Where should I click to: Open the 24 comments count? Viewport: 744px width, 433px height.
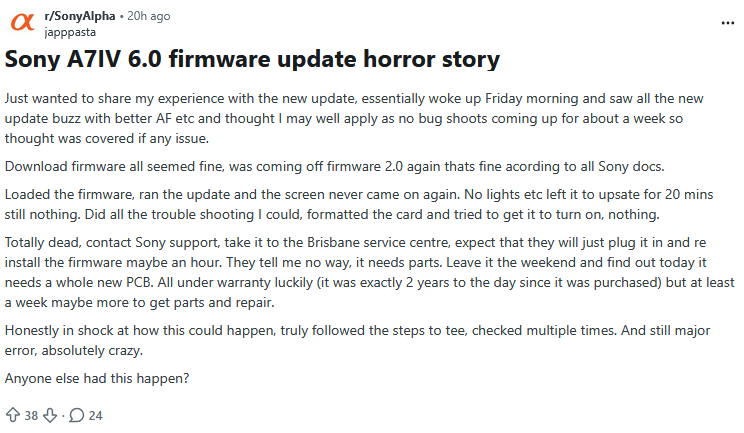(95, 414)
